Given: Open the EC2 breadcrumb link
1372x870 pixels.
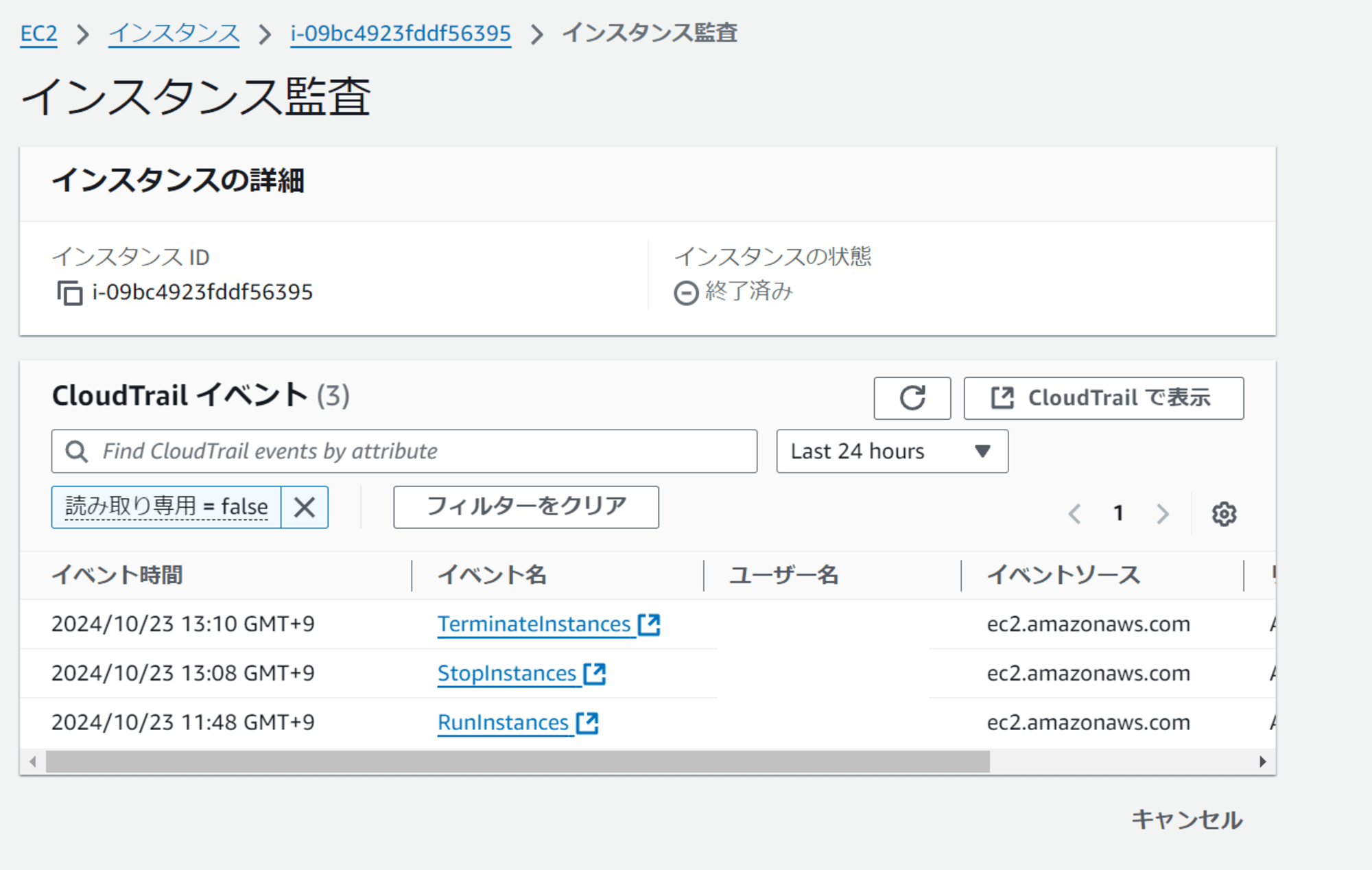Looking at the screenshot, I should 38,33.
